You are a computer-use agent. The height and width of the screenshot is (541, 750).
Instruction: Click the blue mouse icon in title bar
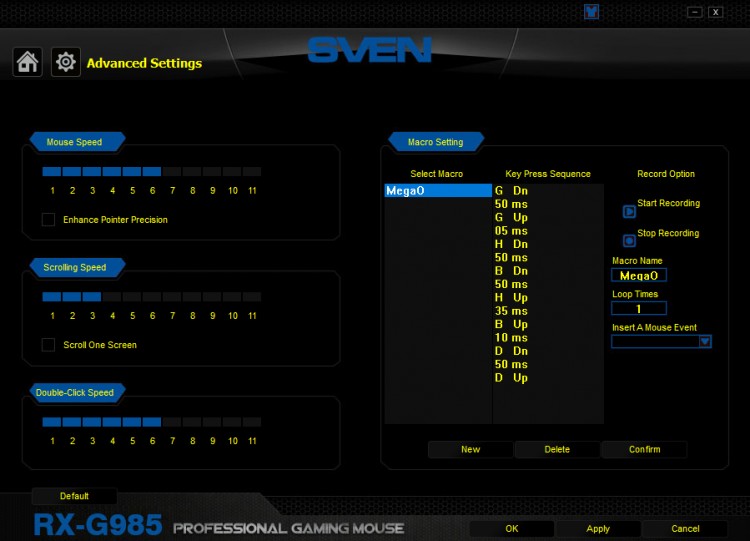click(591, 11)
